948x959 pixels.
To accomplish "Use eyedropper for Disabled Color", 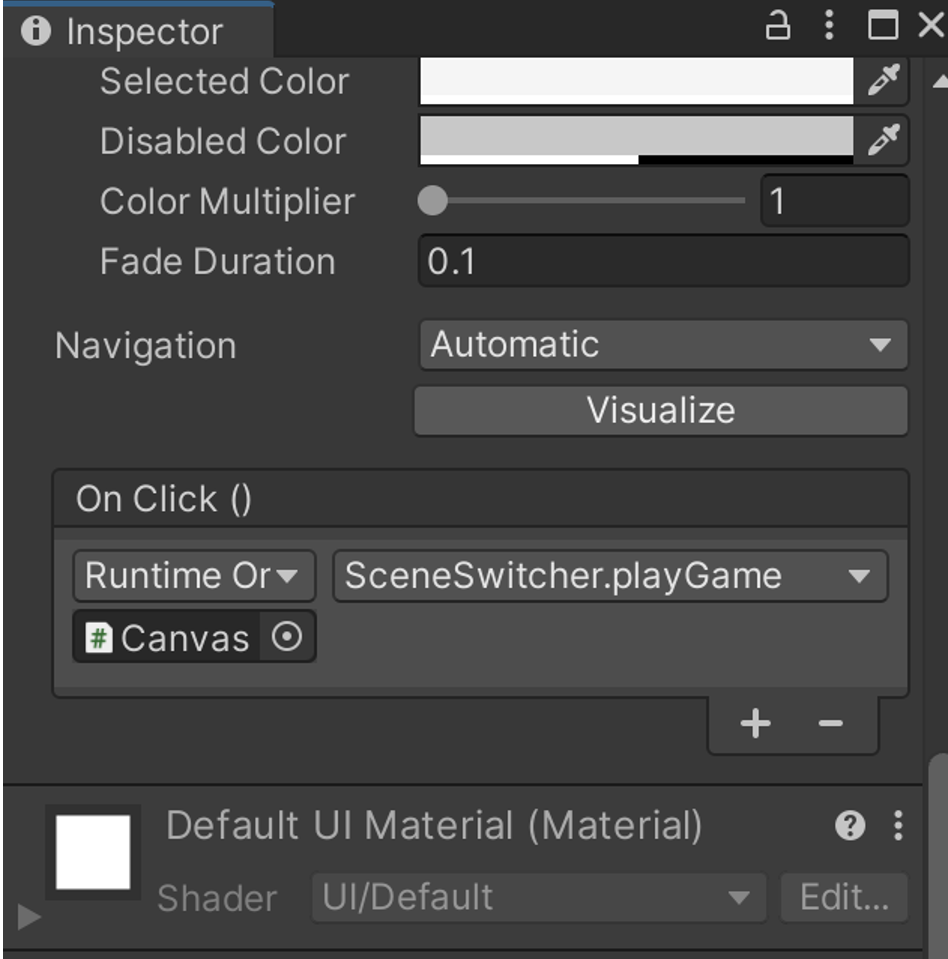I will 883,141.
